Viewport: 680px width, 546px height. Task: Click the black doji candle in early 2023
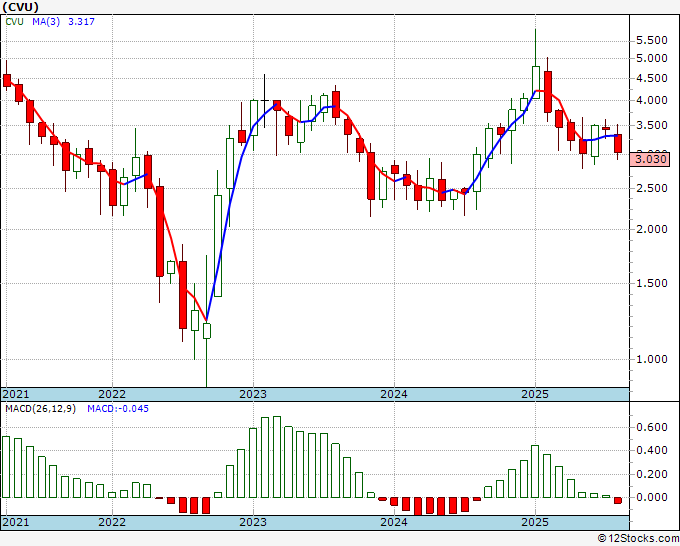coord(265,101)
